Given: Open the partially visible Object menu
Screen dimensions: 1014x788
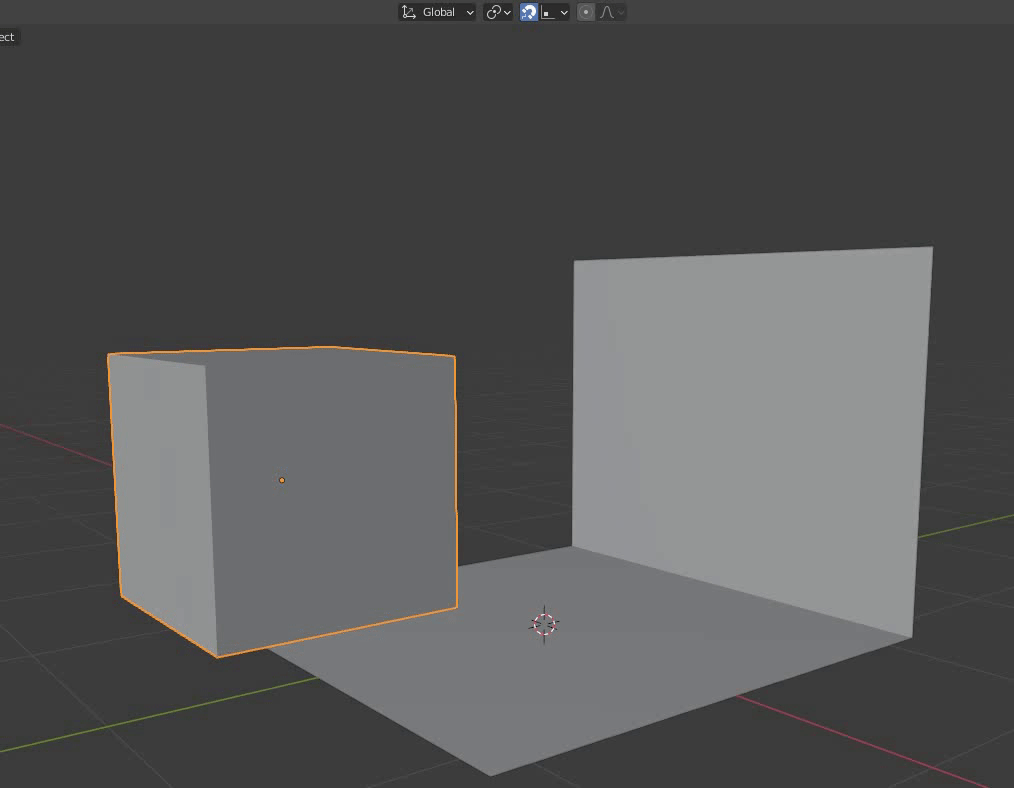Looking at the screenshot, I should (x=8, y=37).
